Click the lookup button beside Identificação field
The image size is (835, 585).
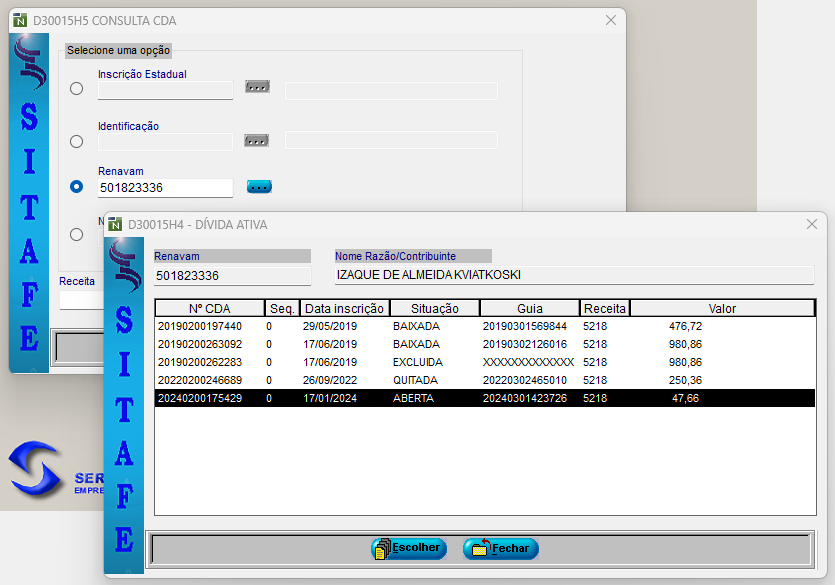(x=257, y=140)
